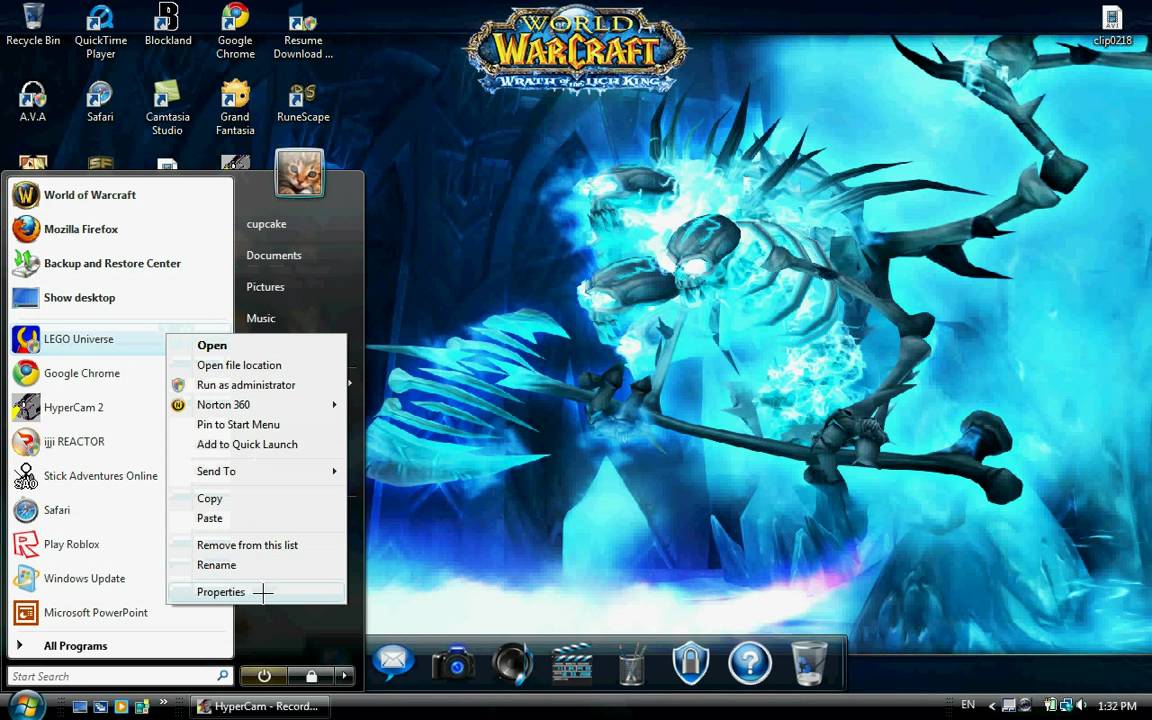
Task: Switch to HyperCam Recording taskbar button
Action: click(x=259, y=706)
